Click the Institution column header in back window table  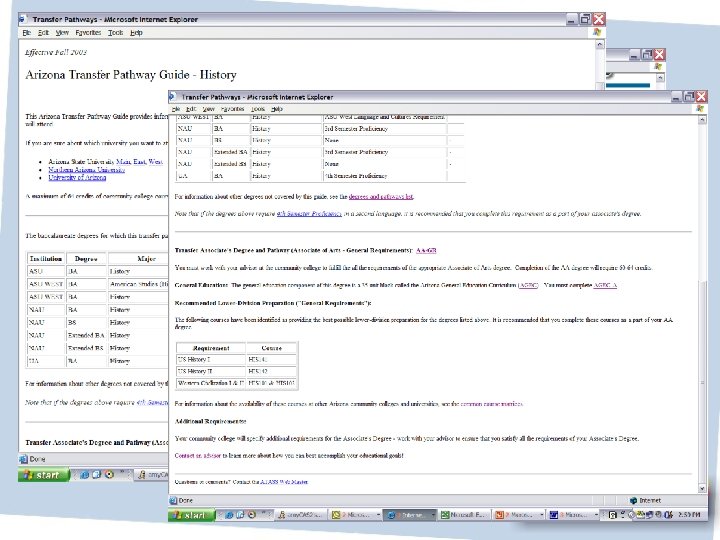coord(46,259)
